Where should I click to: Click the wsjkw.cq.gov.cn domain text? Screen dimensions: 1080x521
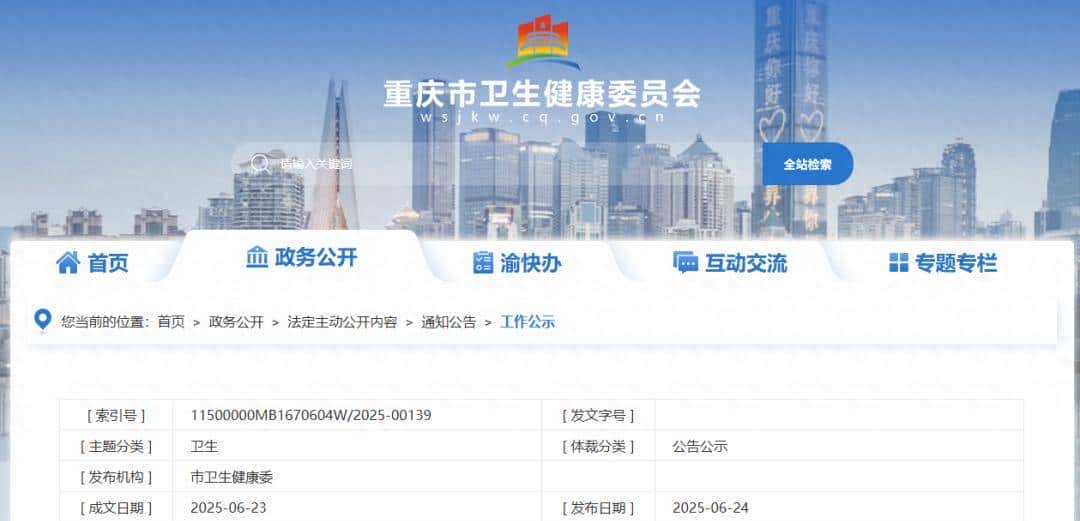coord(542,117)
